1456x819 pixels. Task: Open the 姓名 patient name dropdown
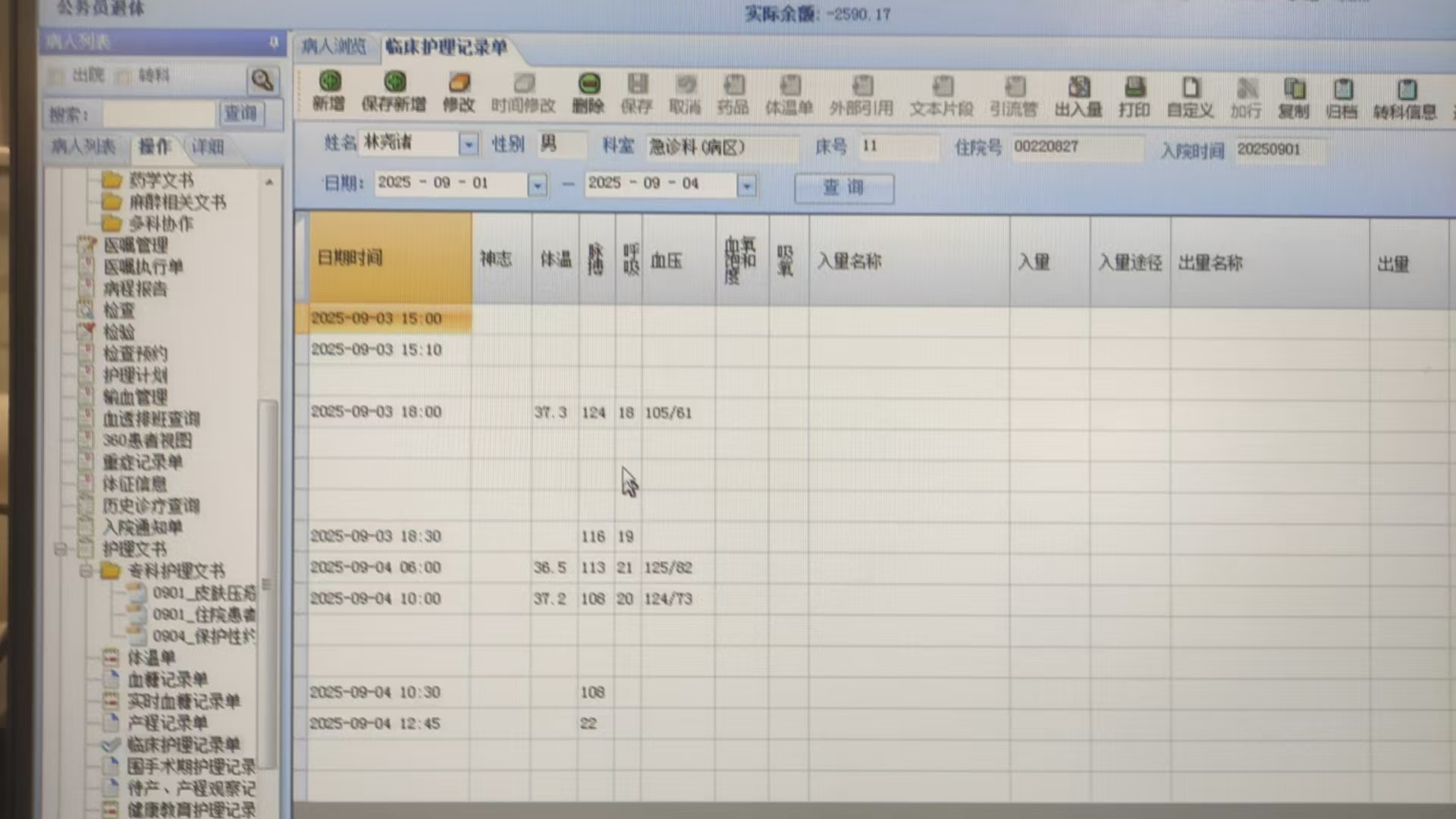pos(469,143)
